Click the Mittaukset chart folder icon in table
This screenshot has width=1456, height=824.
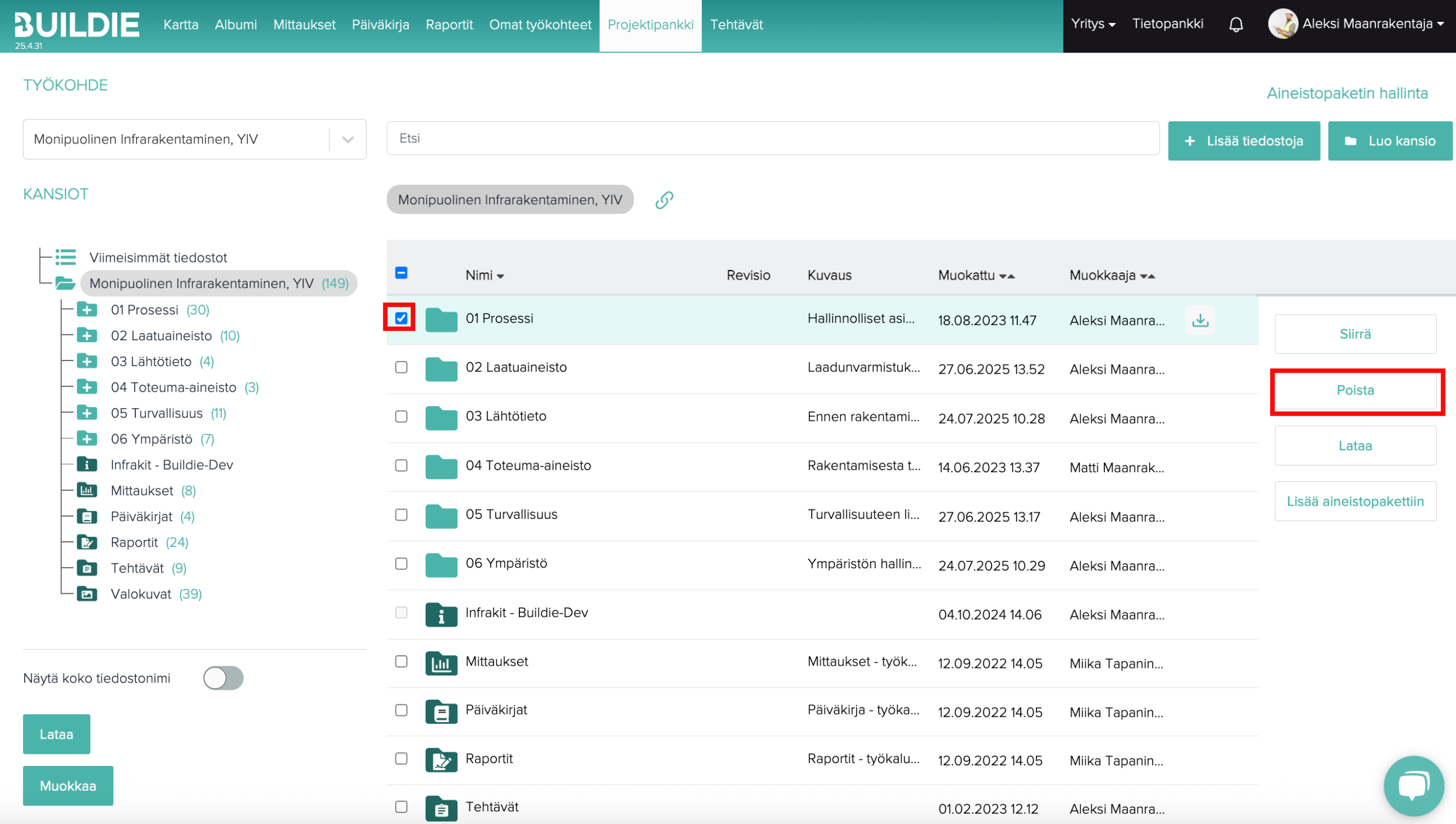tap(441, 663)
